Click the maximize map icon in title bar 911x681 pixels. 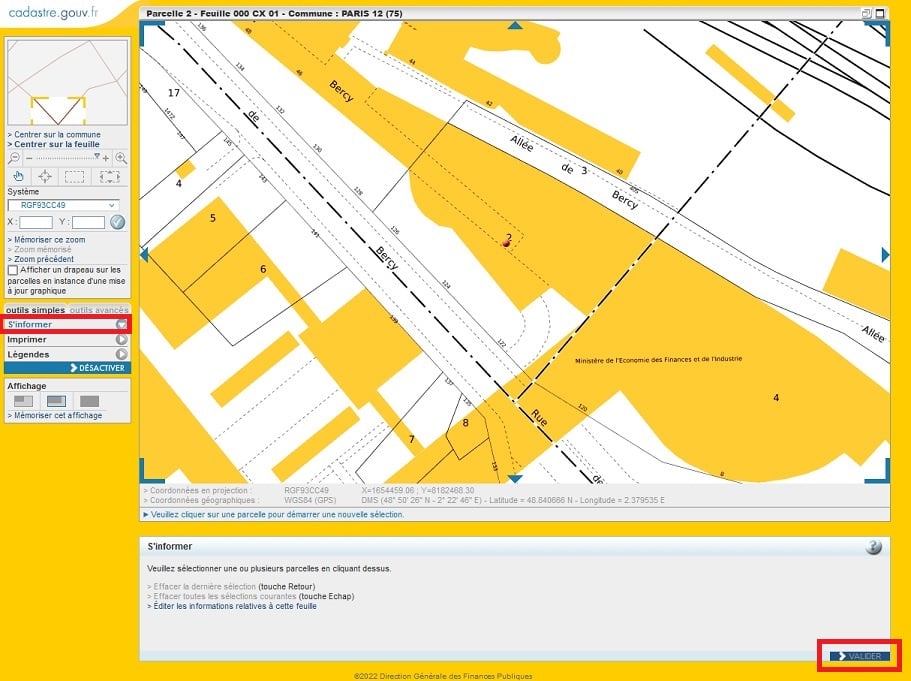click(x=881, y=13)
